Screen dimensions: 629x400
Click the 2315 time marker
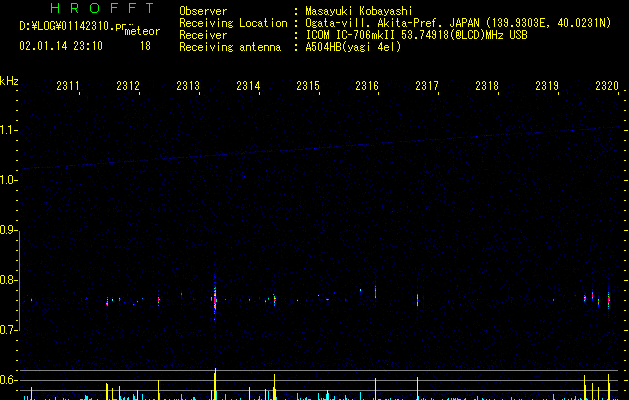(x=308, y=85)
